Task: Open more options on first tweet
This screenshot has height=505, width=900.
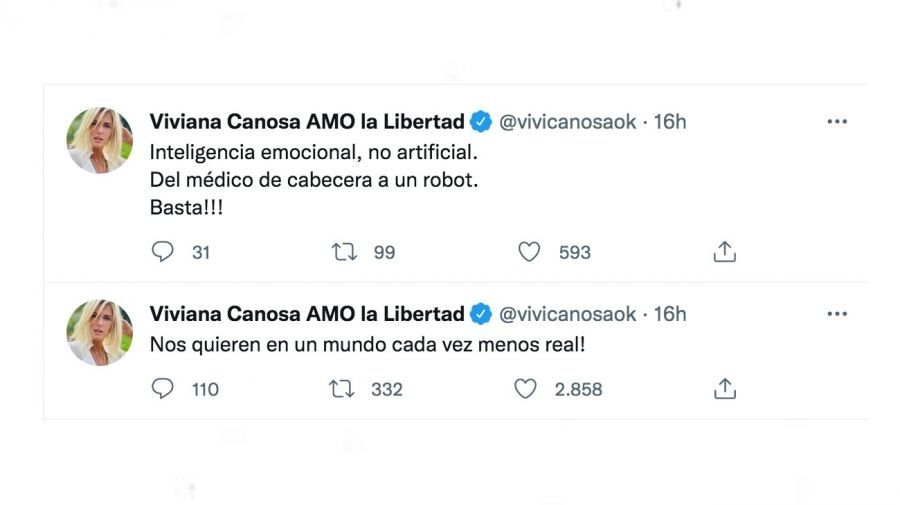Action: click(837, 122)
